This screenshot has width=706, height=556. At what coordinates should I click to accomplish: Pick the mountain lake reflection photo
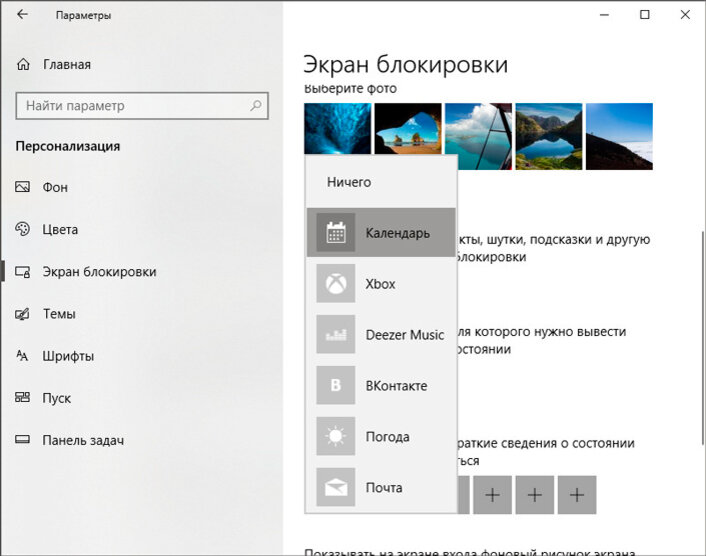pos(549,136)
